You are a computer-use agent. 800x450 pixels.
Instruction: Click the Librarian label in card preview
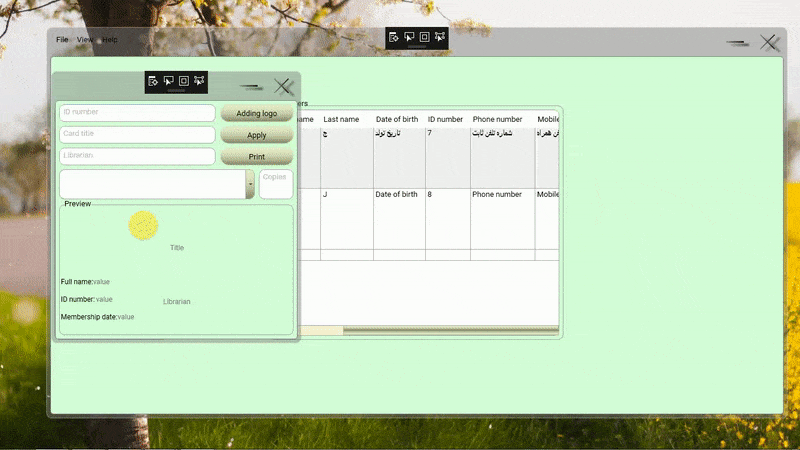[177, 302]
